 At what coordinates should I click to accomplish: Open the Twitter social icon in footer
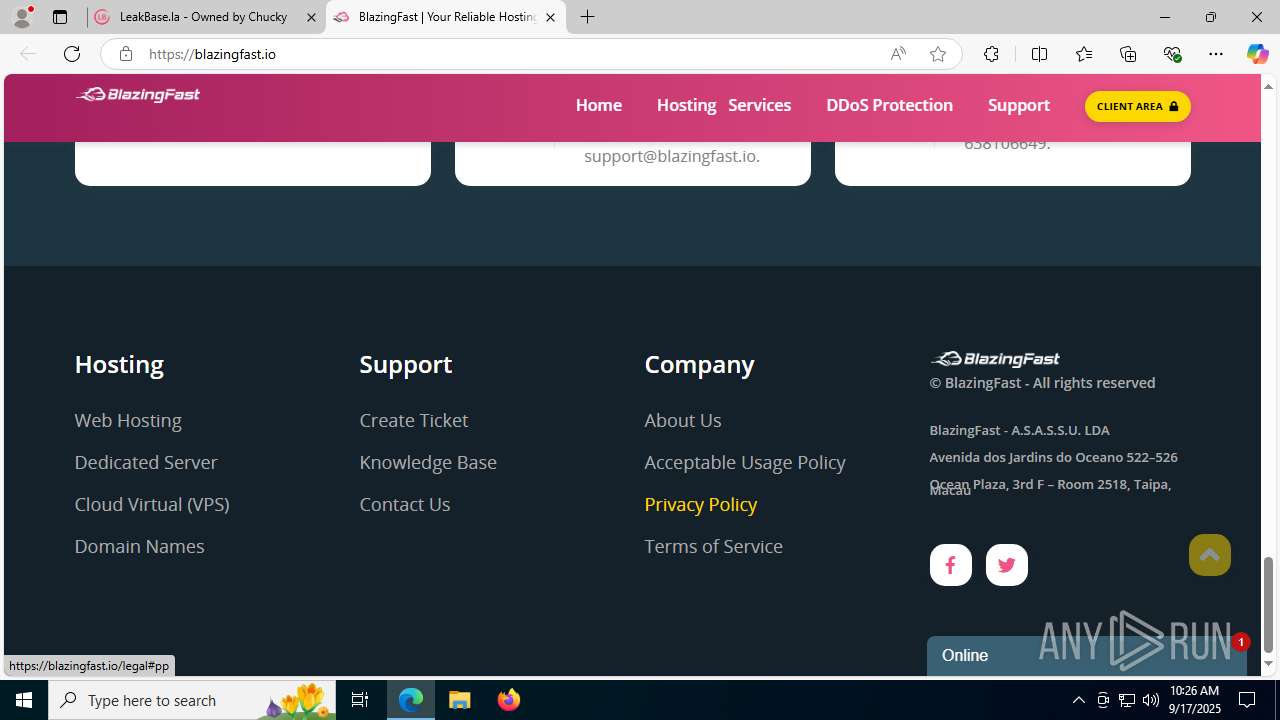pos(1006,565)
